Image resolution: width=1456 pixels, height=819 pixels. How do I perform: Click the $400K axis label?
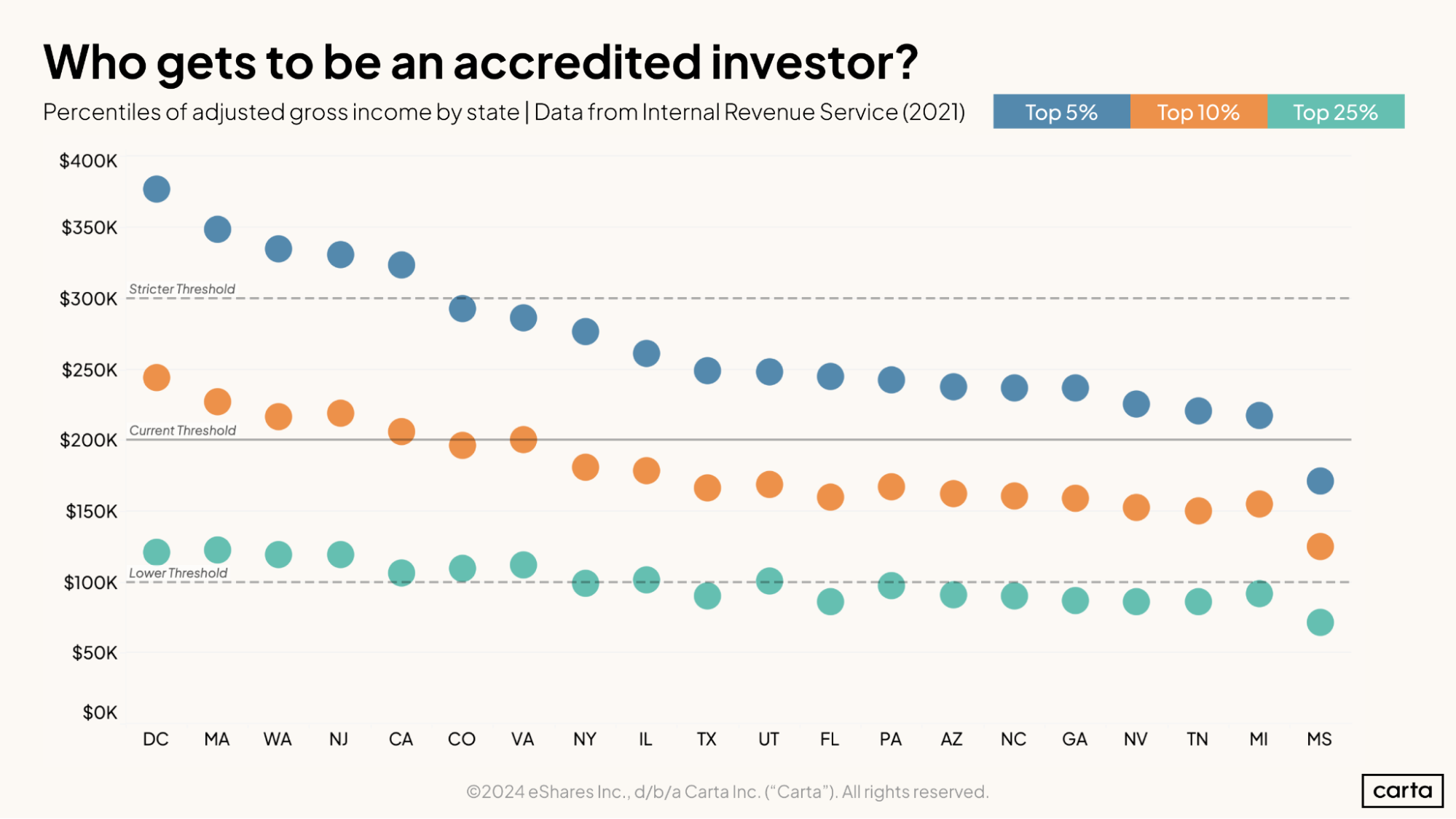coord(88,161)
